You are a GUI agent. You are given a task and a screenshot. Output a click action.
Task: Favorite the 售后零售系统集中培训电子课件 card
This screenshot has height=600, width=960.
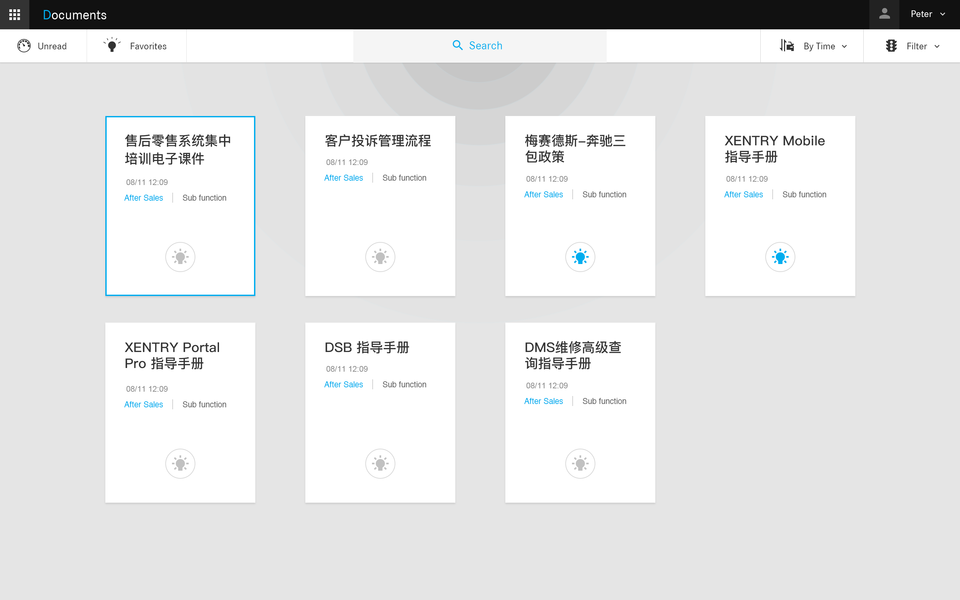click(180, 257)
